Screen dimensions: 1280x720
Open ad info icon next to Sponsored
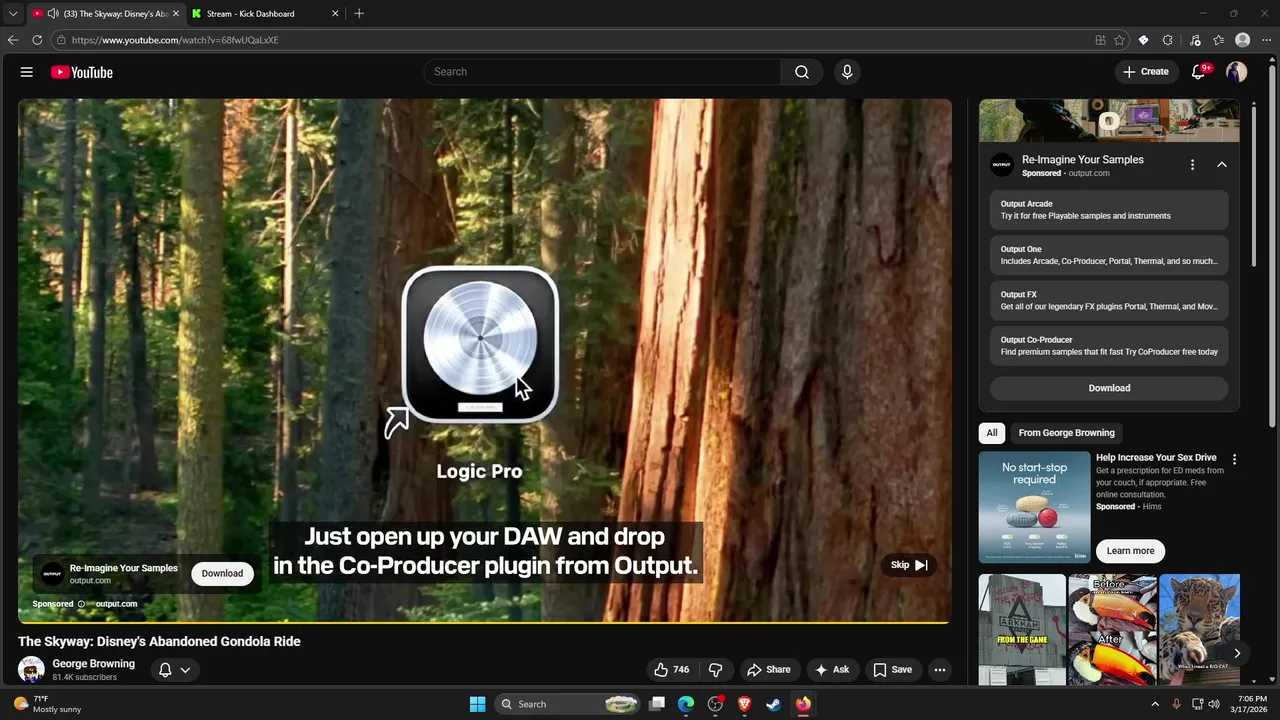click(82, 604)
